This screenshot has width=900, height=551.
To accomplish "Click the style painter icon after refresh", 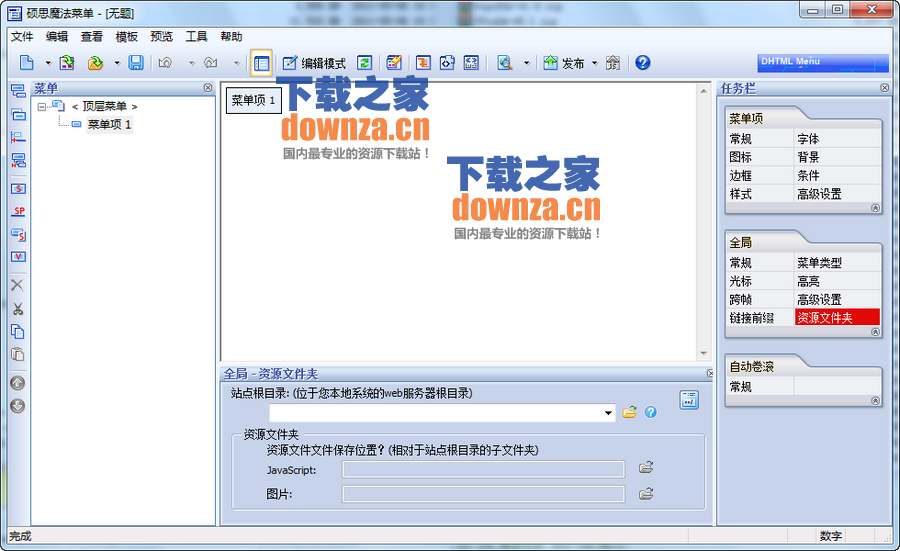I will coord(394,63).
